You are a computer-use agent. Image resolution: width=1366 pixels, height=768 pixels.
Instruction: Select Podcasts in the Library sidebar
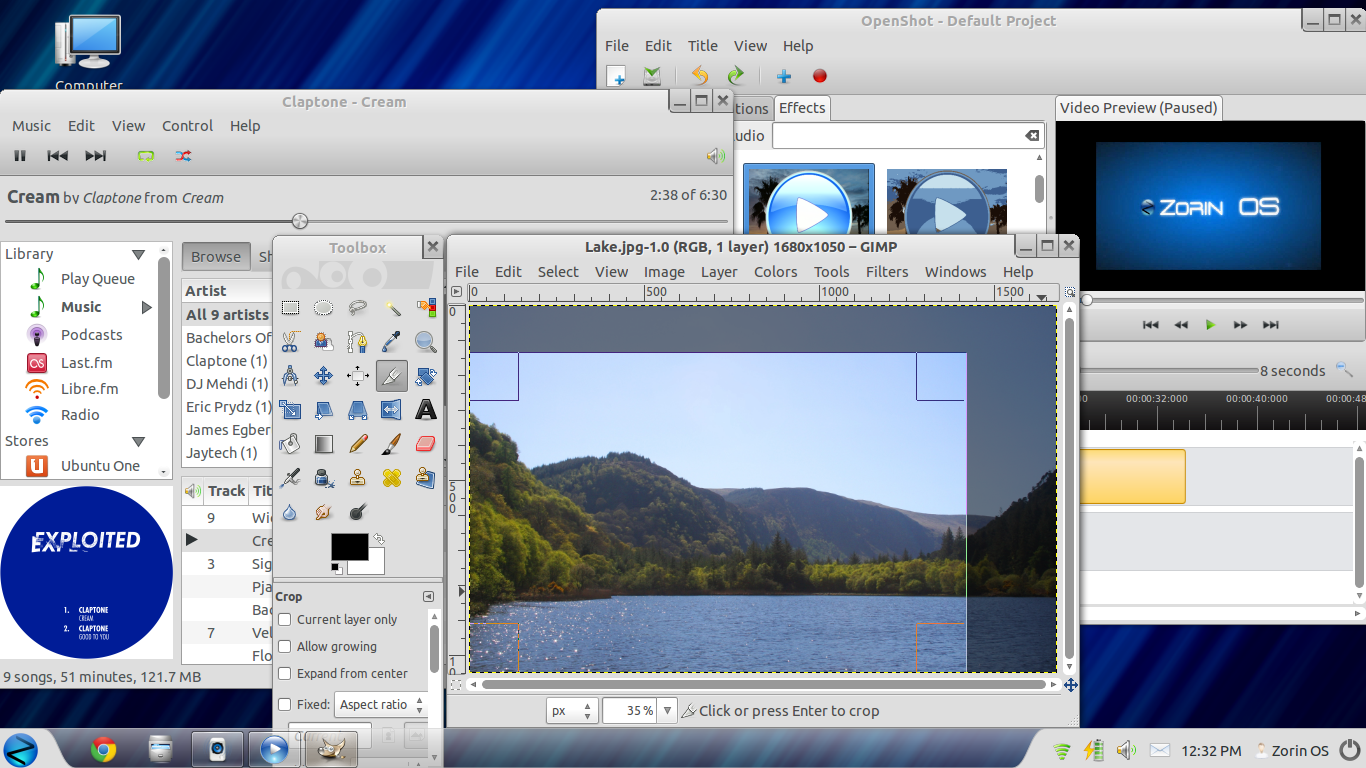91,335
